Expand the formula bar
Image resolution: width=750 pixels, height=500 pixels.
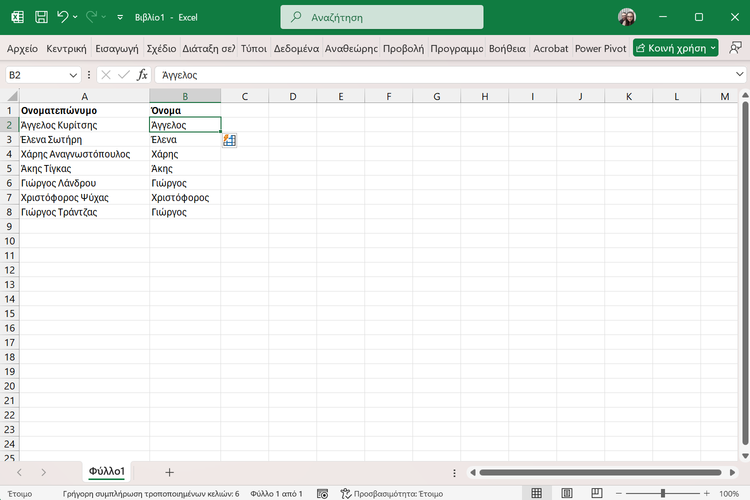[x=738, y=75]
